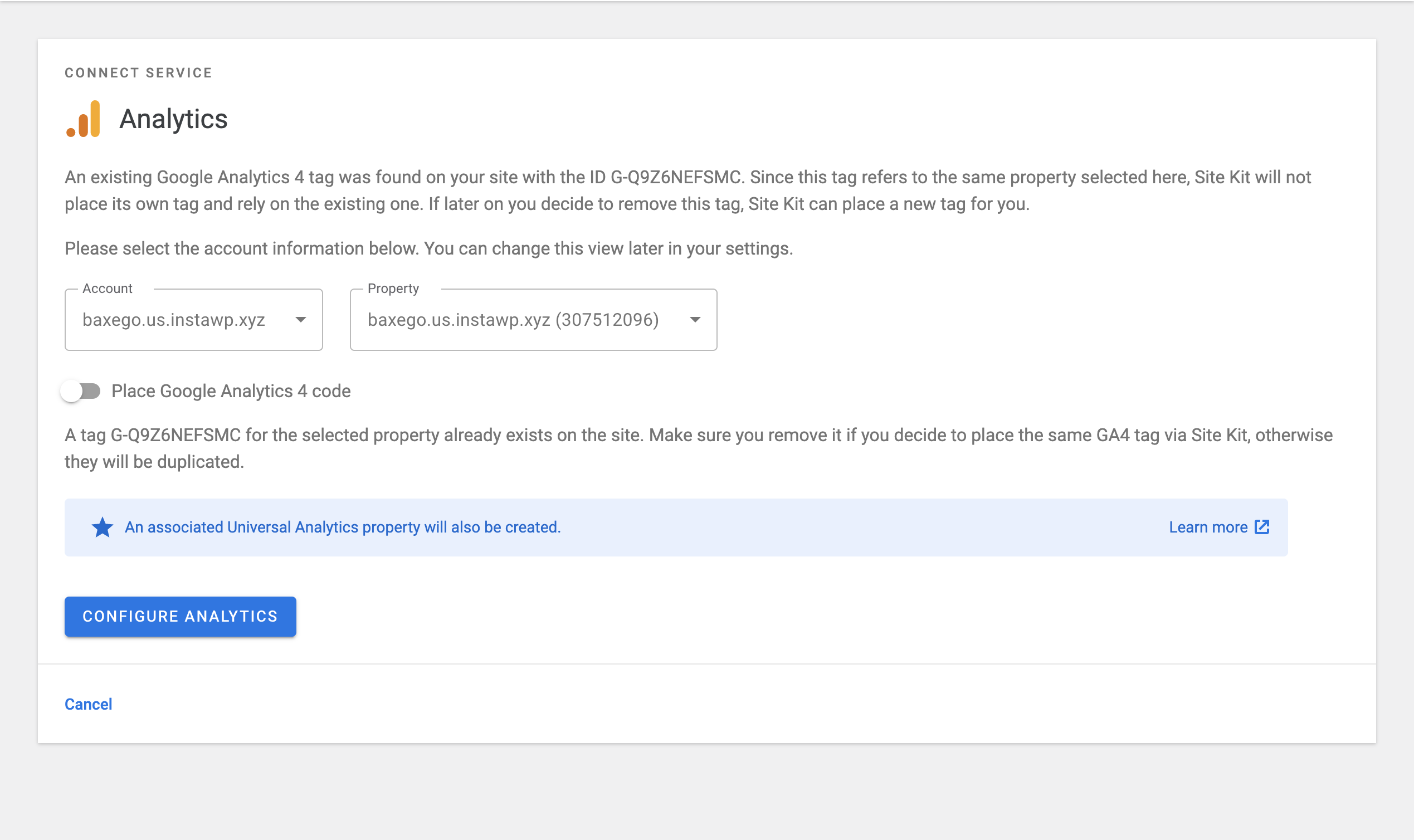This screenshot has width=1414, height=840.
Task: Click the duplicate tag warning paragraph
Action: 698,448
